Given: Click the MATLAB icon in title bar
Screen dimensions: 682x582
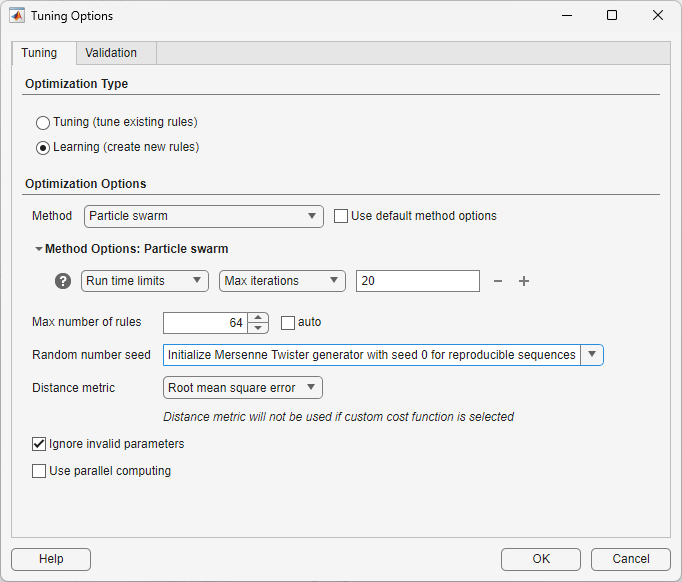Looking at the screenshot, I should tap(16, 16).
